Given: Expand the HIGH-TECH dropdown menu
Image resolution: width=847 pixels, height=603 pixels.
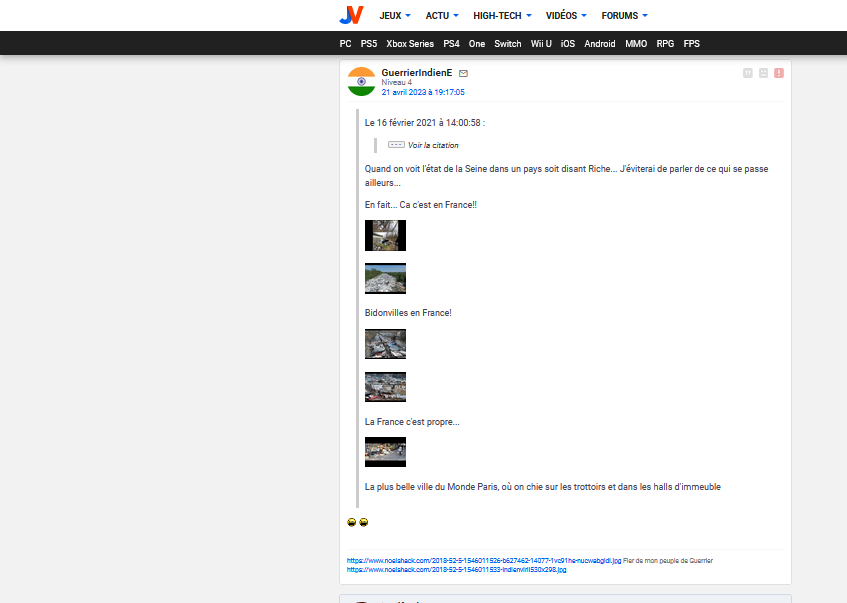Looking at the screenshot, I should click(502, 16).
